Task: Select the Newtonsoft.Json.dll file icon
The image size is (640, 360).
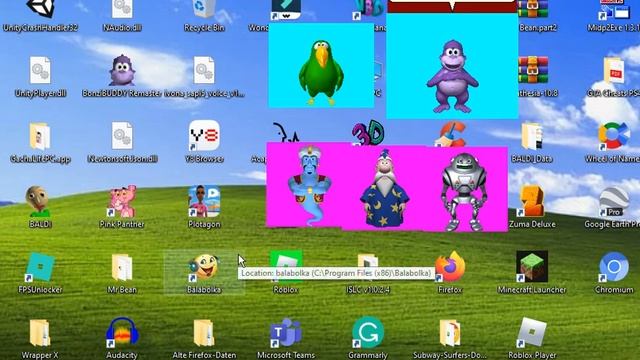Action: (x=122, y=136)
